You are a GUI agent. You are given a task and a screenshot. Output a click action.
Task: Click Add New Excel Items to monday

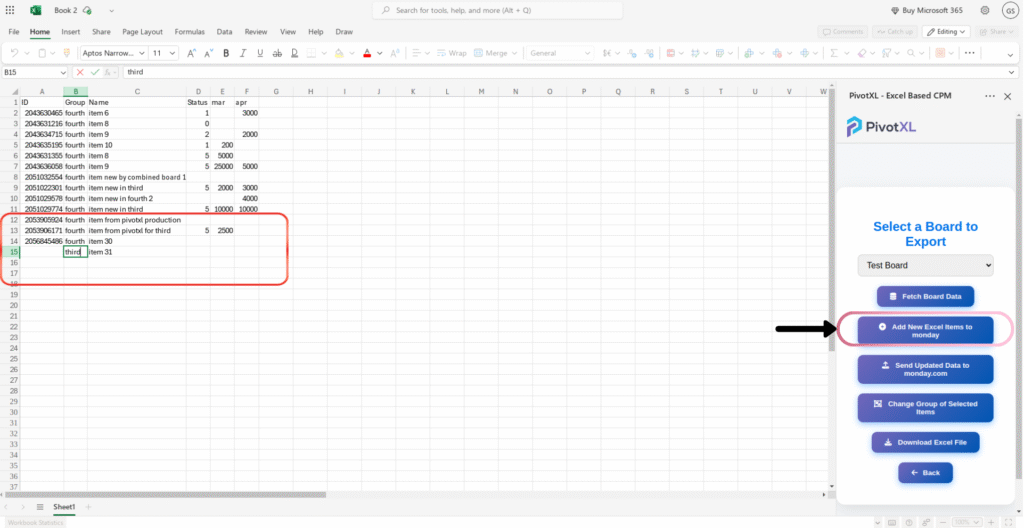pyautogui.click(x=925, y=331)
